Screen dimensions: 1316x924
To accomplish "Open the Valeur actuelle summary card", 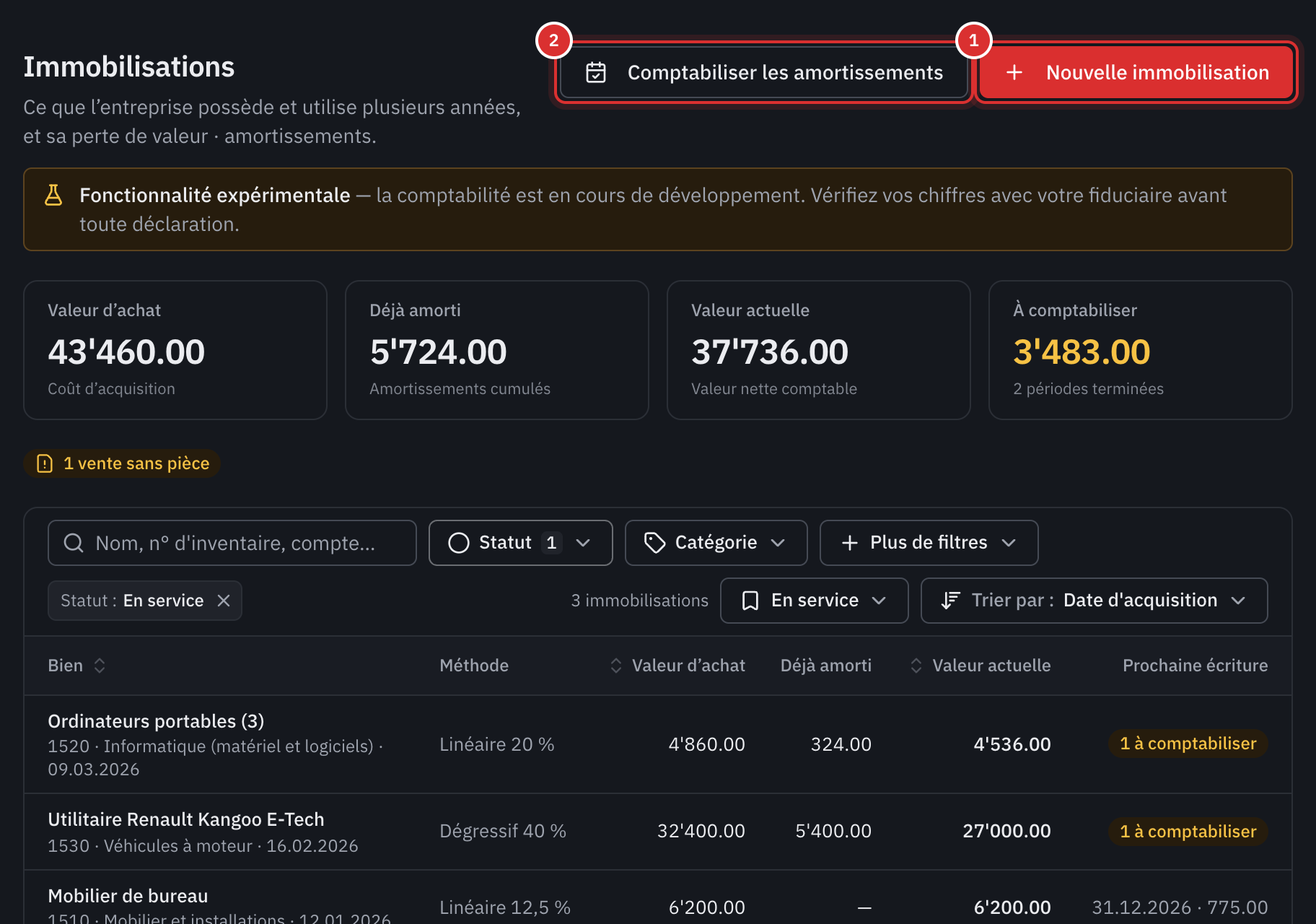I will 819,350.
